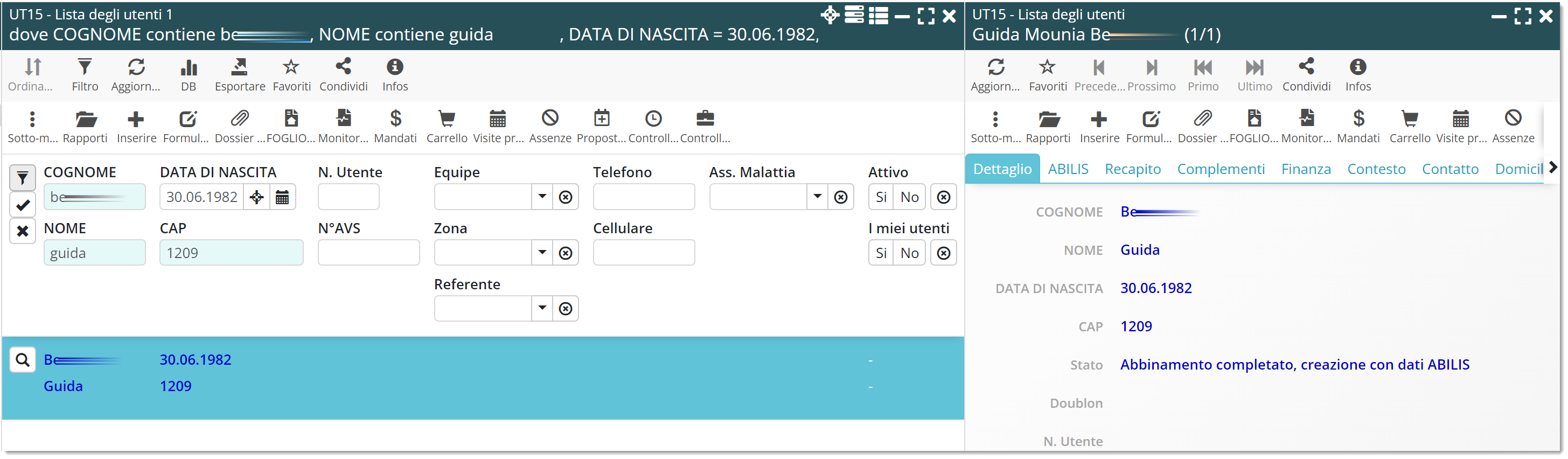Expand the Referente dropdown list
Viewport: 1568px width, 459px height.
click(542, 309)
